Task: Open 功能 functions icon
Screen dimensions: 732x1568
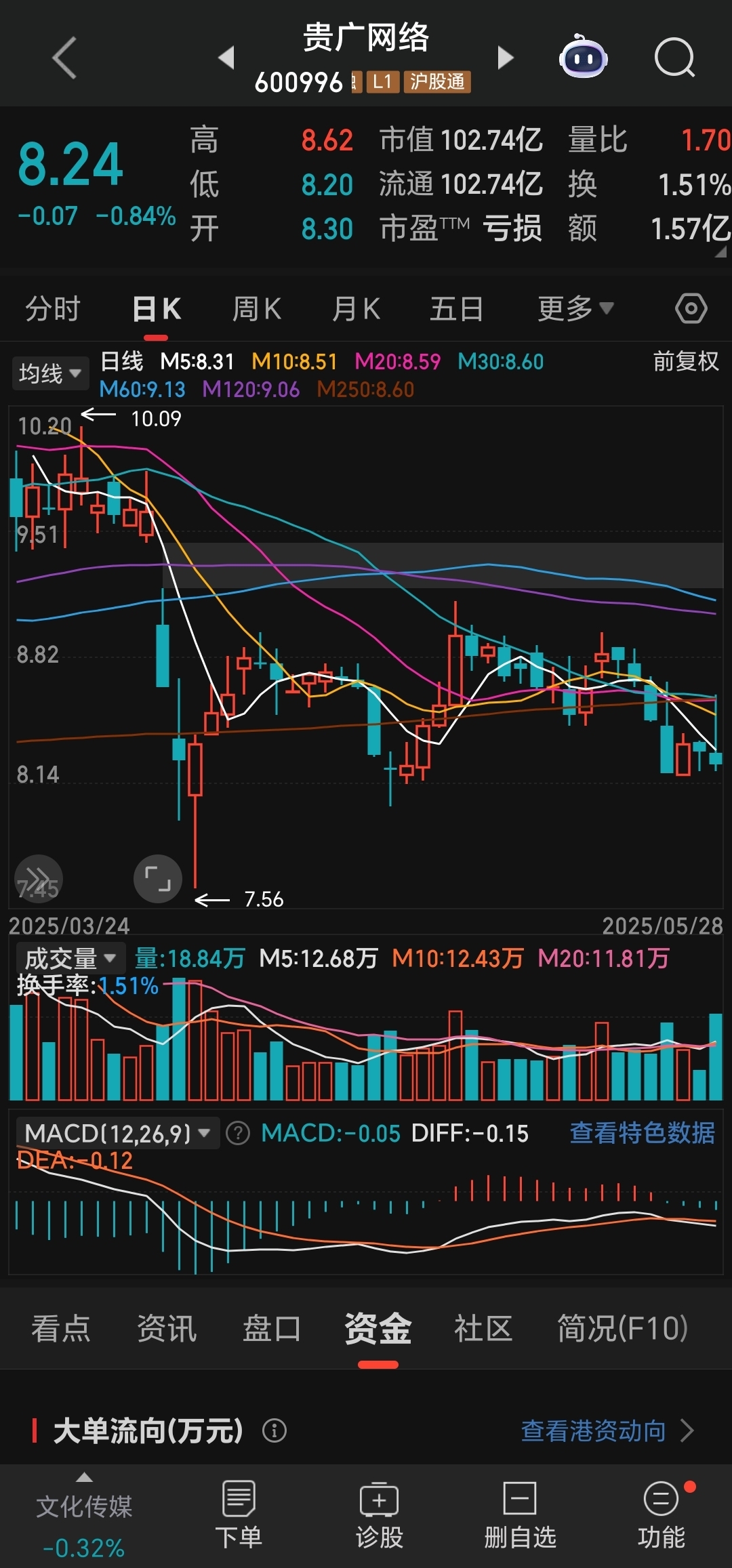Action: tap(661, 1514)
